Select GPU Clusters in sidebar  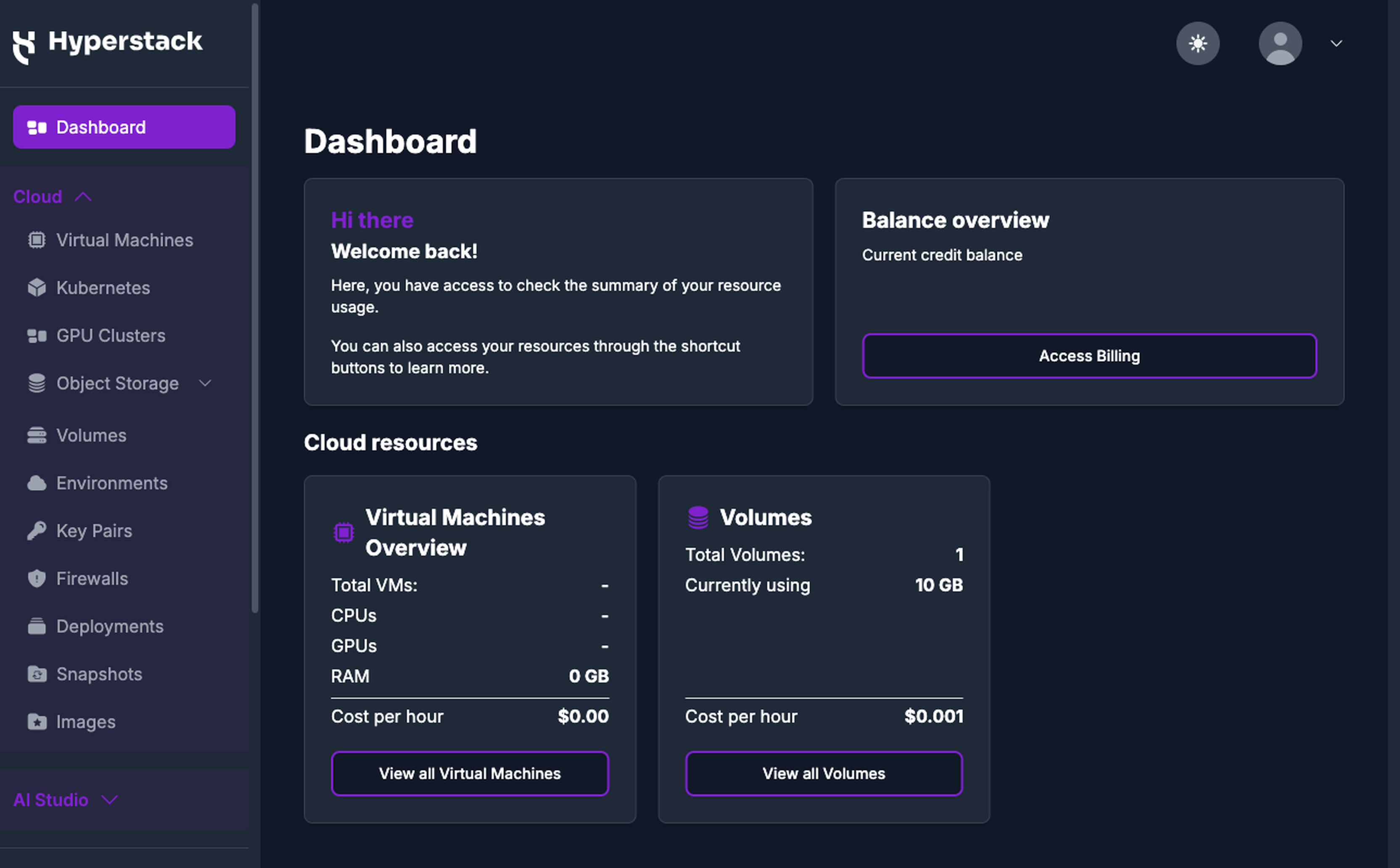[x=111, y=336]
